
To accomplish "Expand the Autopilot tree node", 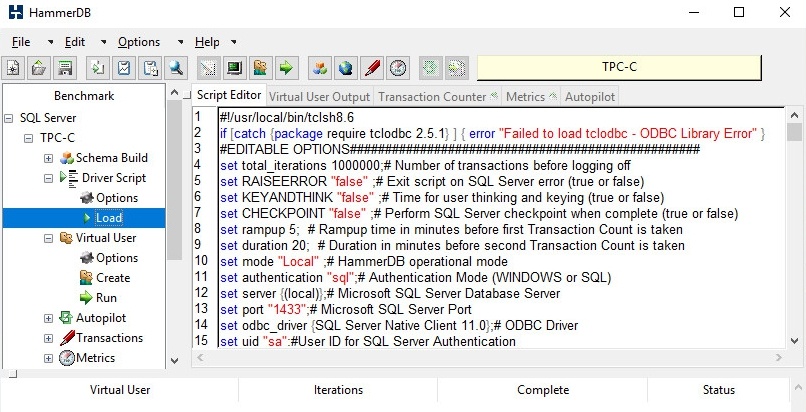I will pos(48,319).
